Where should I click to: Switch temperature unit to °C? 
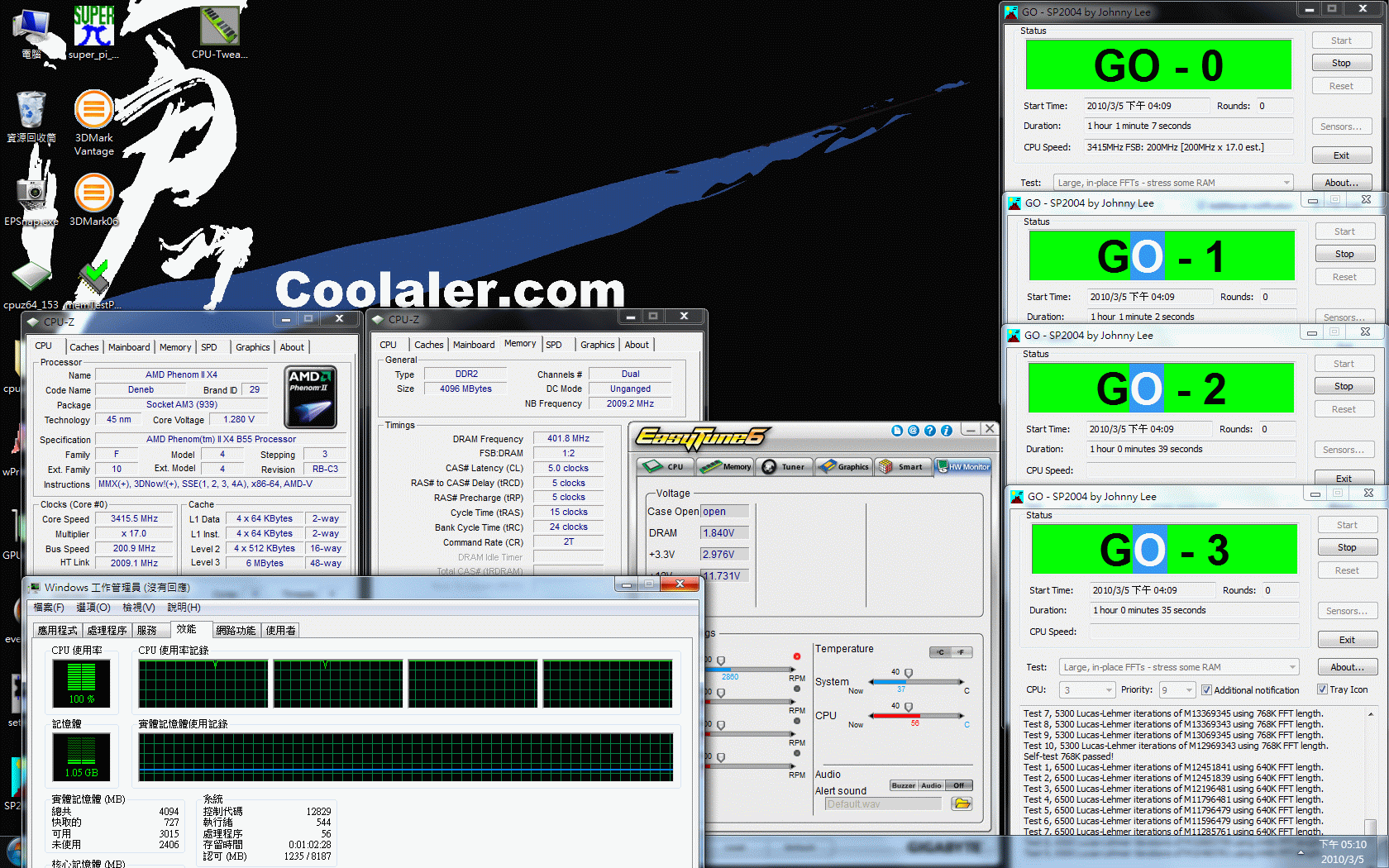[x=941, y=652]
